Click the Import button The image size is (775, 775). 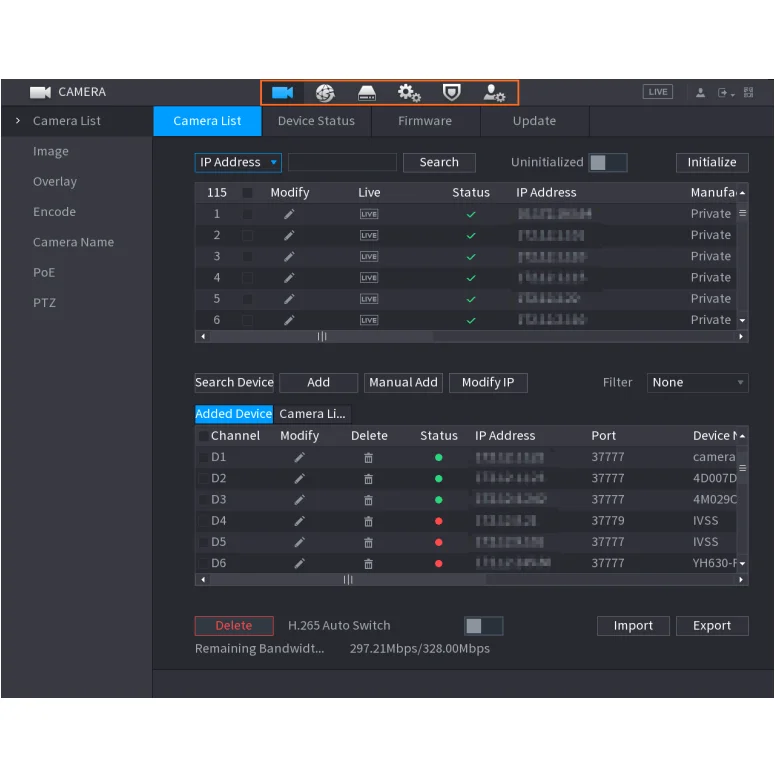(633, 626)
